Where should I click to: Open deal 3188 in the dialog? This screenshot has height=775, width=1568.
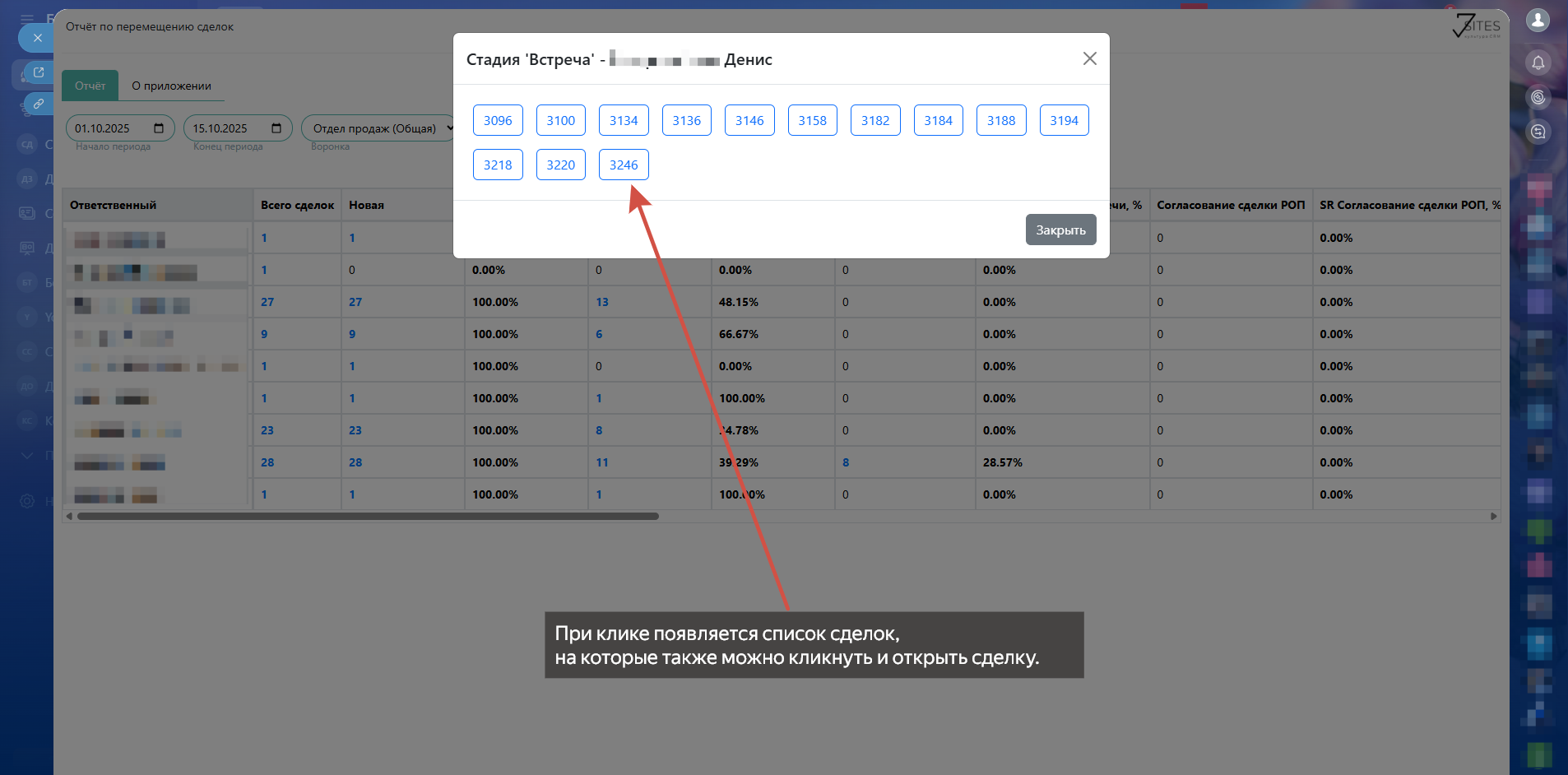point(1001,120)
